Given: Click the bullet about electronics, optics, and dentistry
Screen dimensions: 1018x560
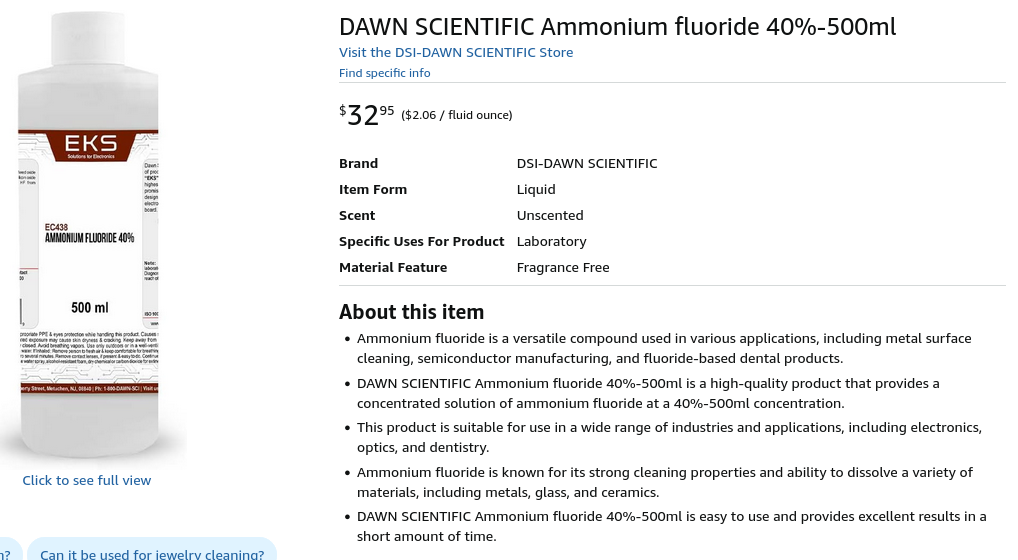Looking at the screenshot, I should coord(669,437).
